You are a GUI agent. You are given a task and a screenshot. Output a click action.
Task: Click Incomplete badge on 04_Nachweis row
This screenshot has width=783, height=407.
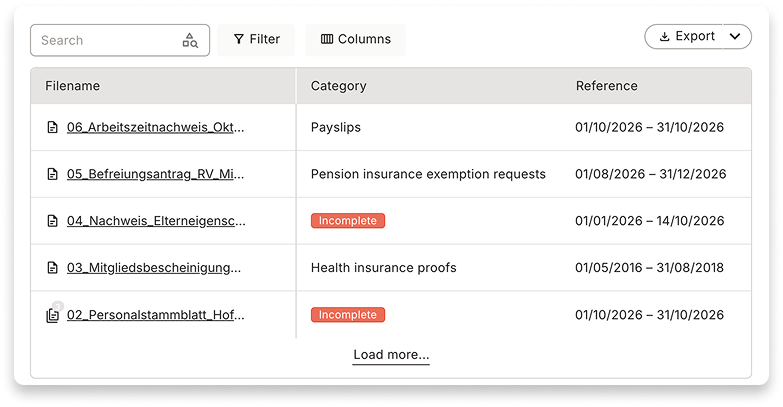click(x=348, y=221)
